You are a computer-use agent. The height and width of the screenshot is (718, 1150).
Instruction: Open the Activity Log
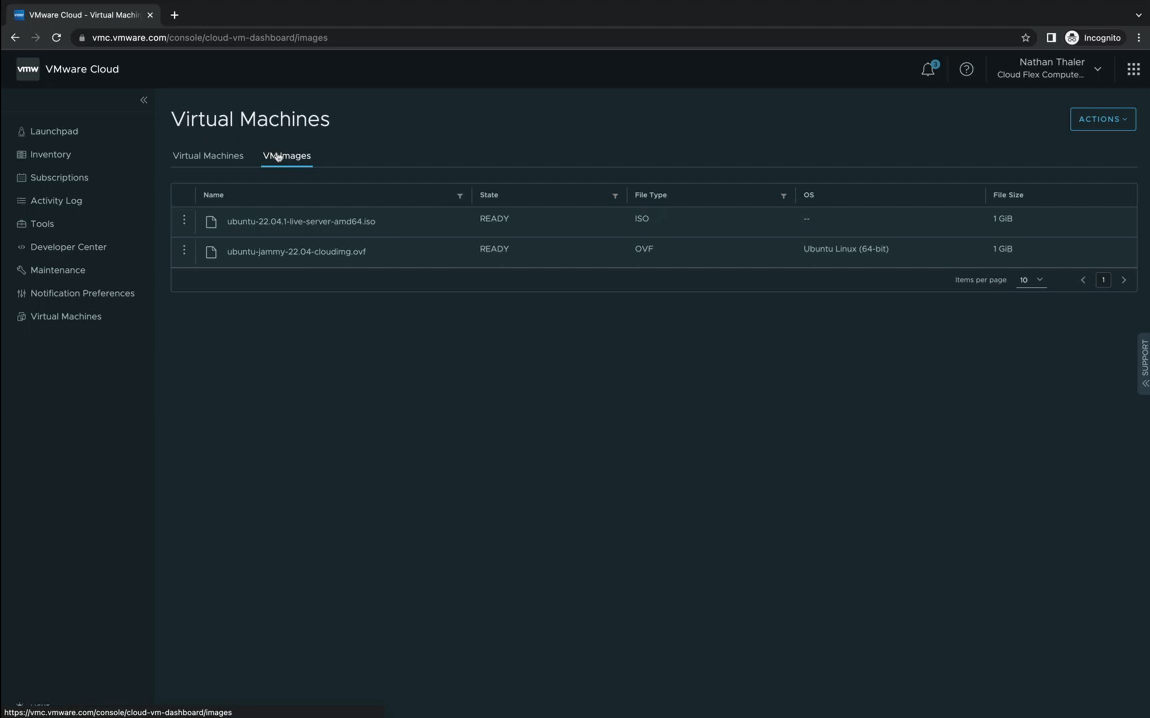click(56, 201)
